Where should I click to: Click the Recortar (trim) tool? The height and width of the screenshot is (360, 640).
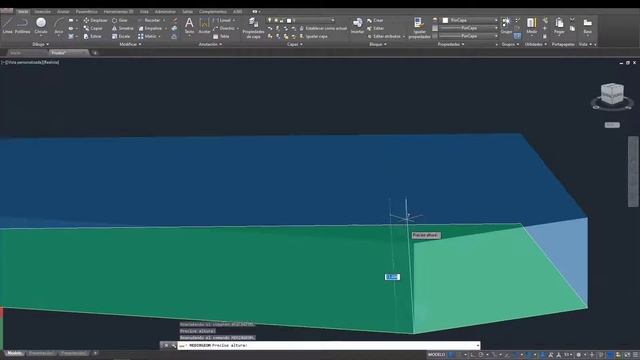149,20
